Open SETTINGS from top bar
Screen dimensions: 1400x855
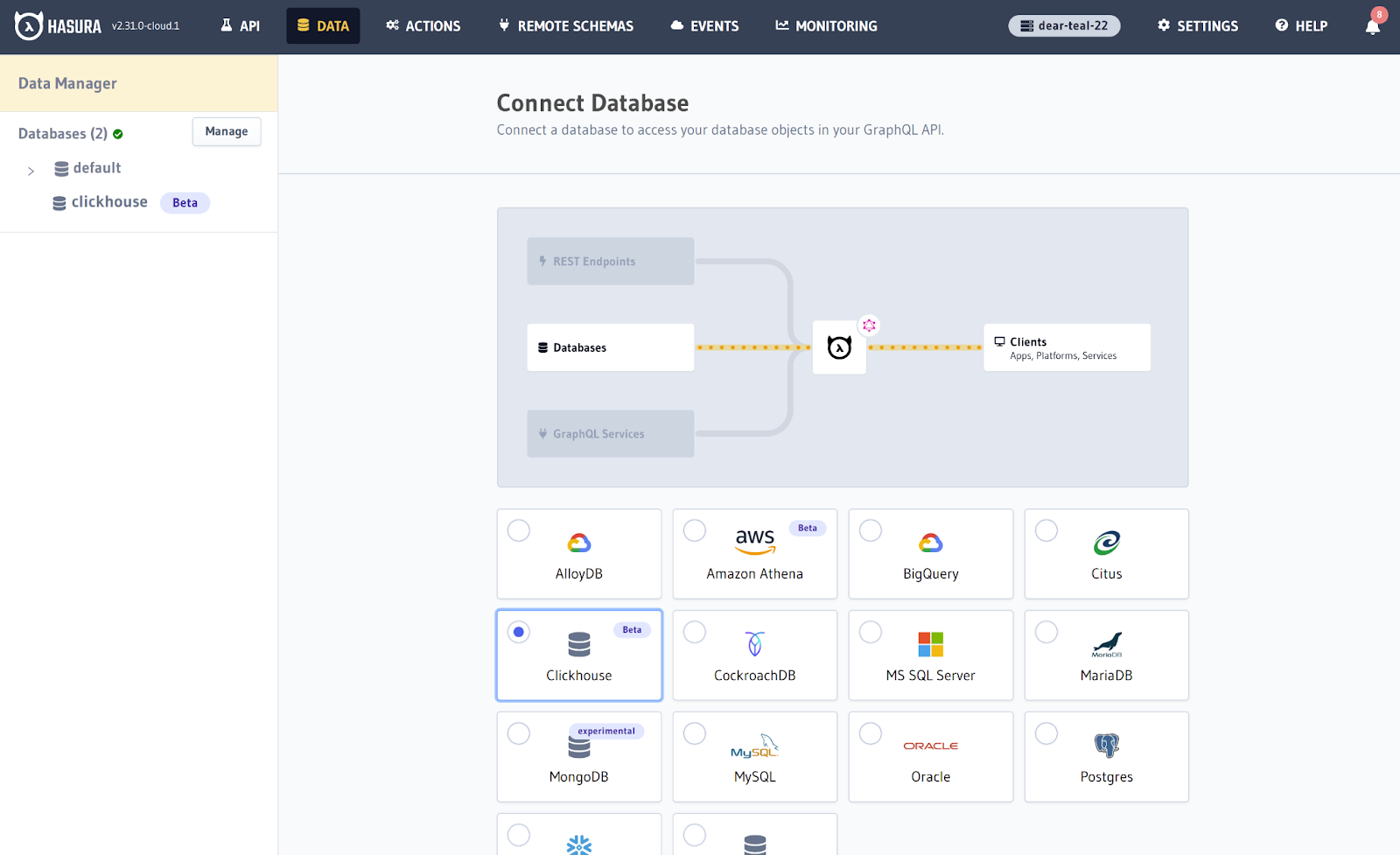[1197, 26]
